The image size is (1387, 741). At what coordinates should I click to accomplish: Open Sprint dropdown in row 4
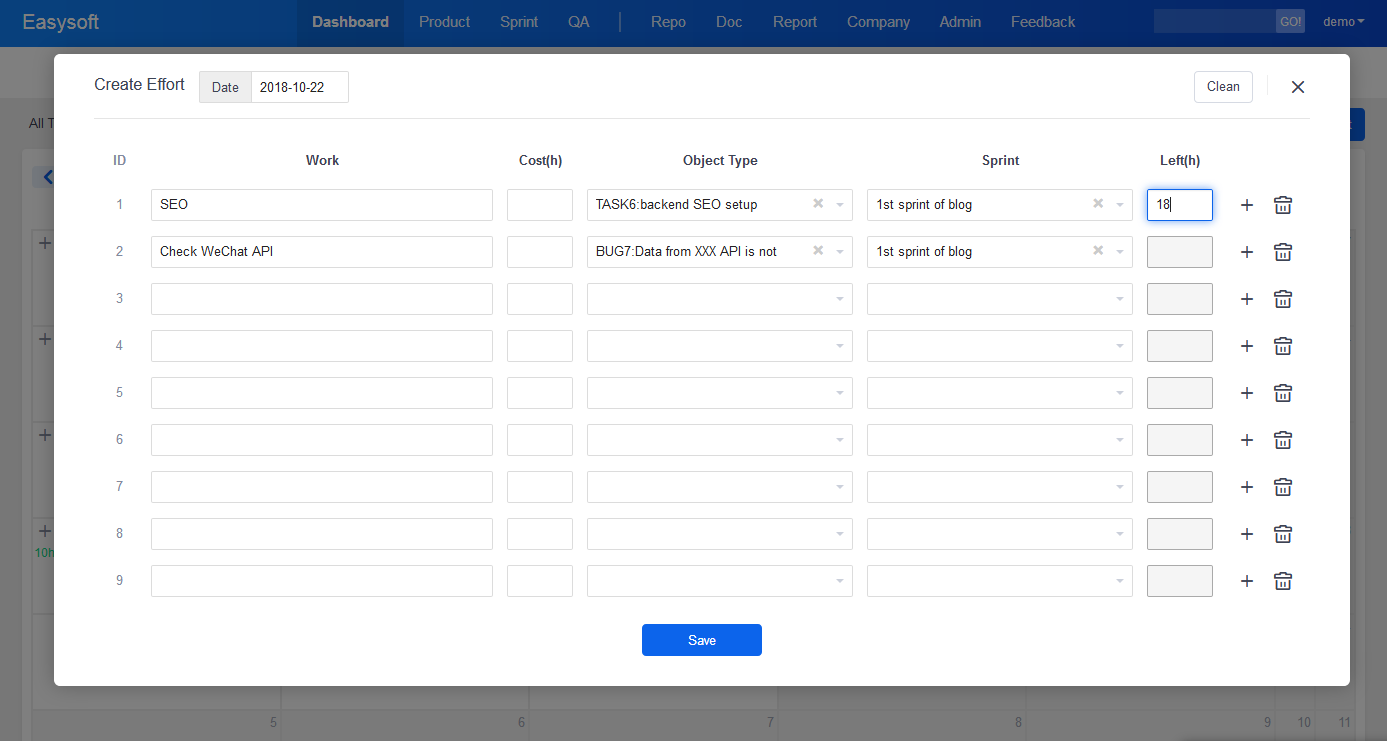pyautogui.click(x=999, y=346)
